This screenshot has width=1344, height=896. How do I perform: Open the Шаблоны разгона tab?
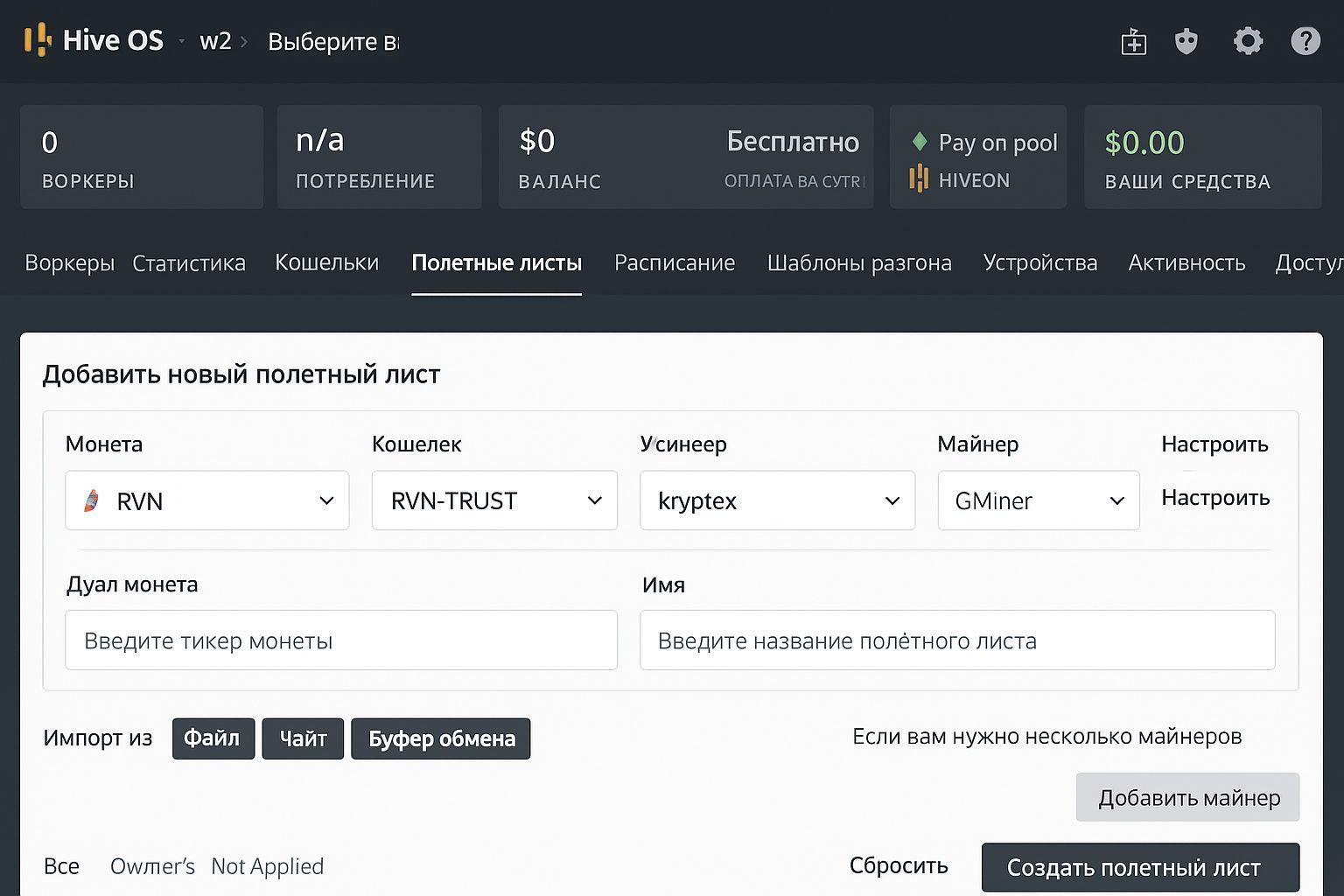859,262
